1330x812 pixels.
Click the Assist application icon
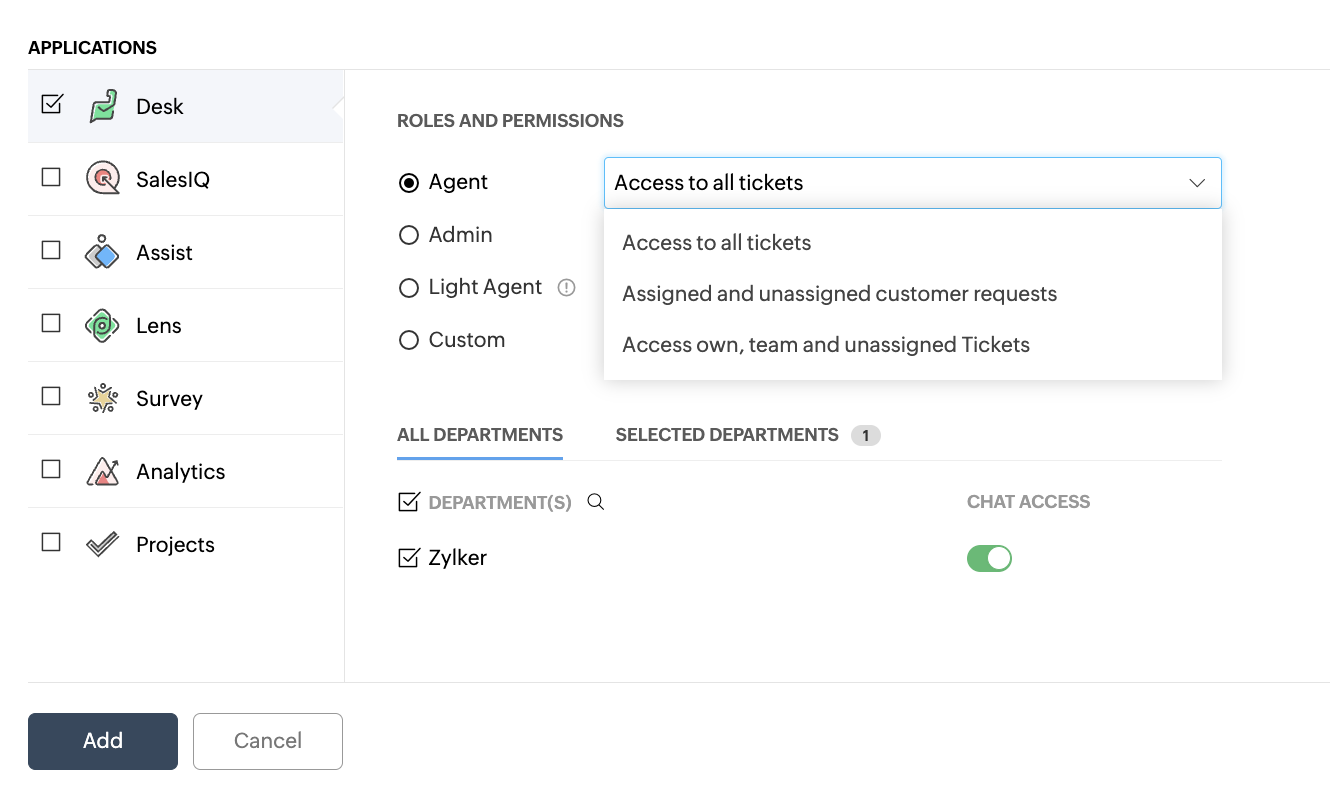(x=103, y=252)
